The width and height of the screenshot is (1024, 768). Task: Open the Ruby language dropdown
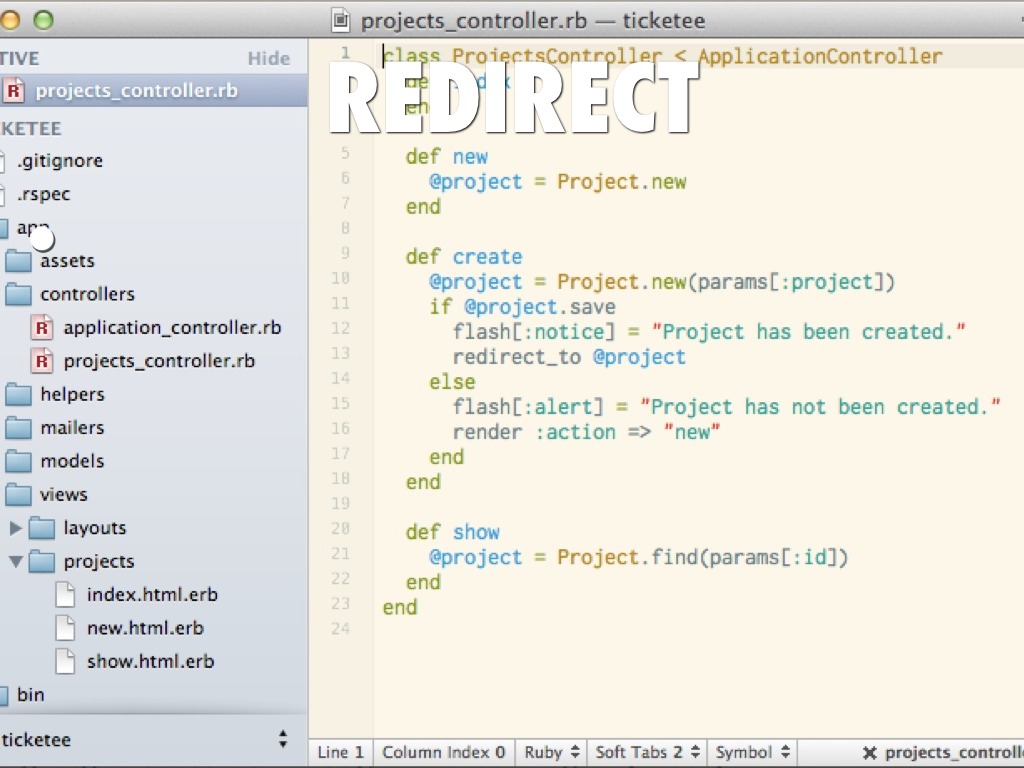(552, 752)
